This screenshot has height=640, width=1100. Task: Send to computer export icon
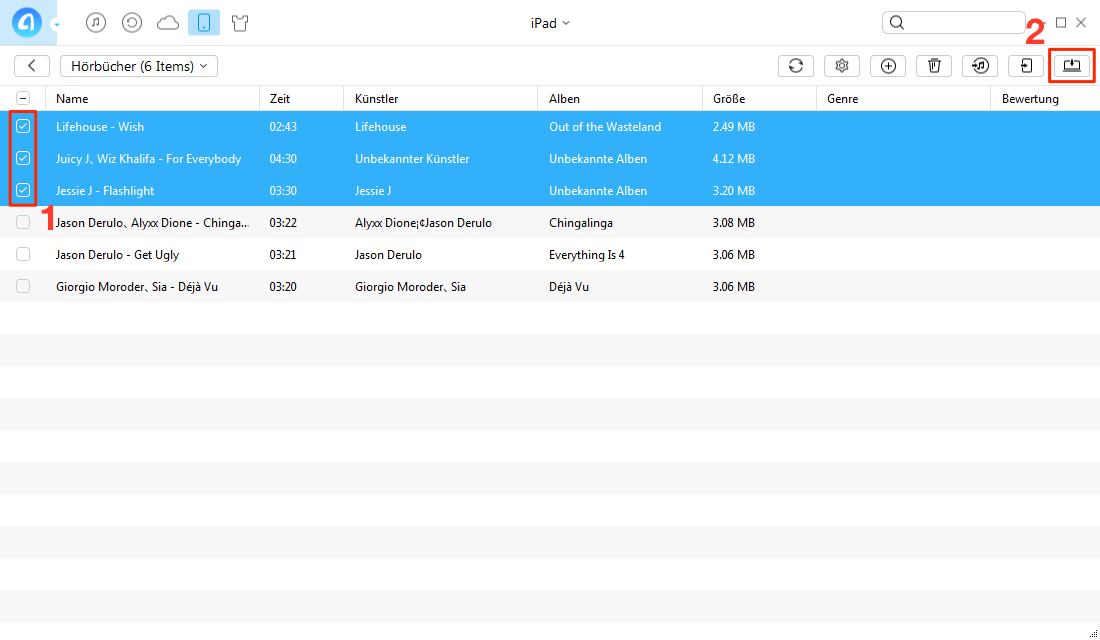pyautogui.click(x=1072, y=66)
